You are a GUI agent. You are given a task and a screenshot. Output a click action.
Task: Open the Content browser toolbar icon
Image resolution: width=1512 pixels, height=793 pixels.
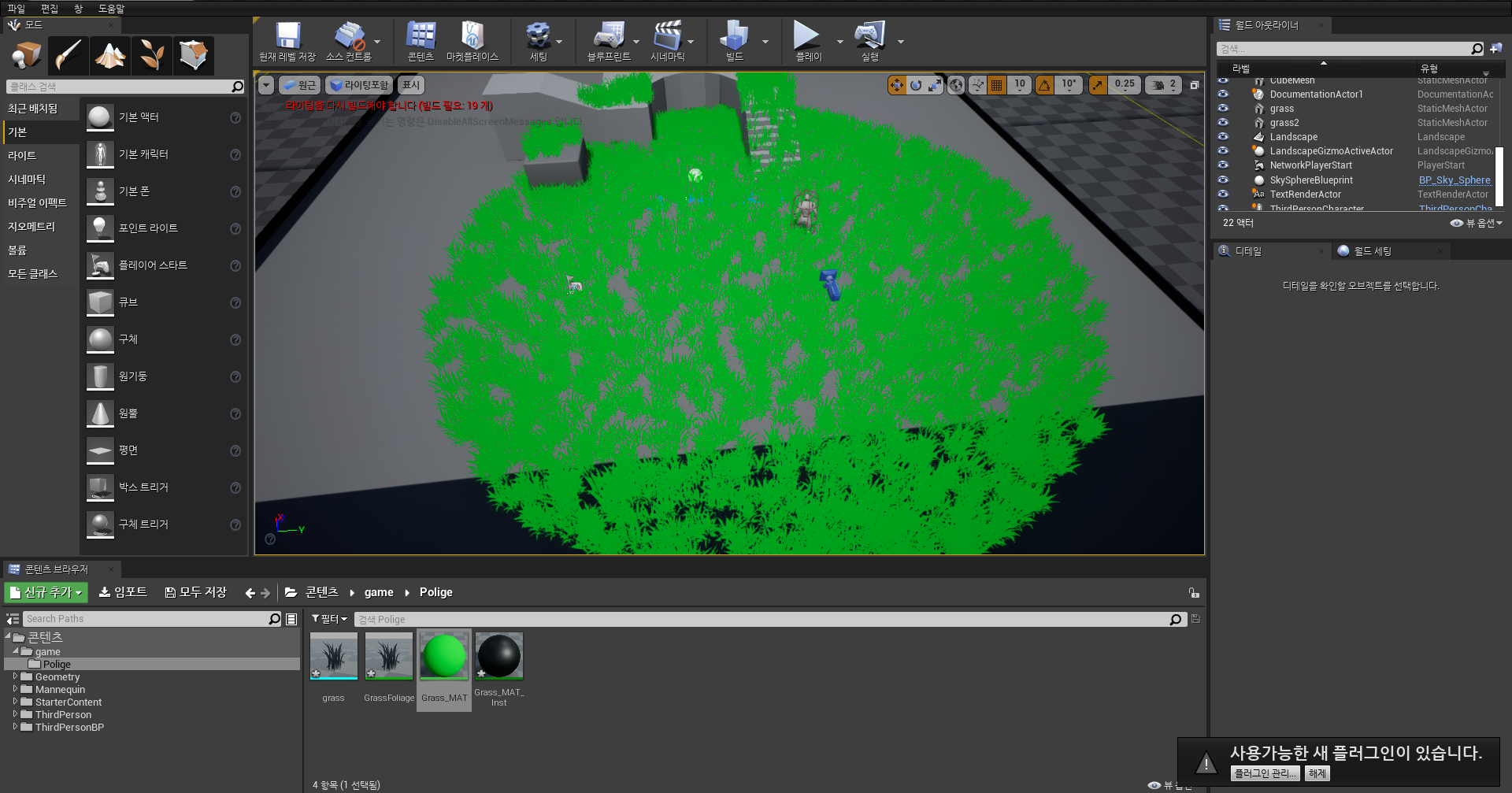(421, 42)
